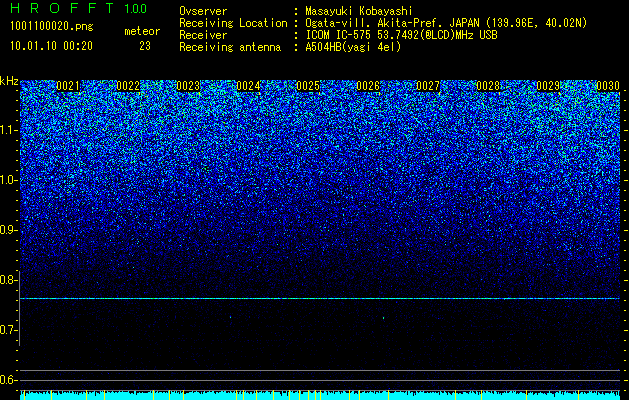Click the 0.6 kHz axis label

pos(9,380)
